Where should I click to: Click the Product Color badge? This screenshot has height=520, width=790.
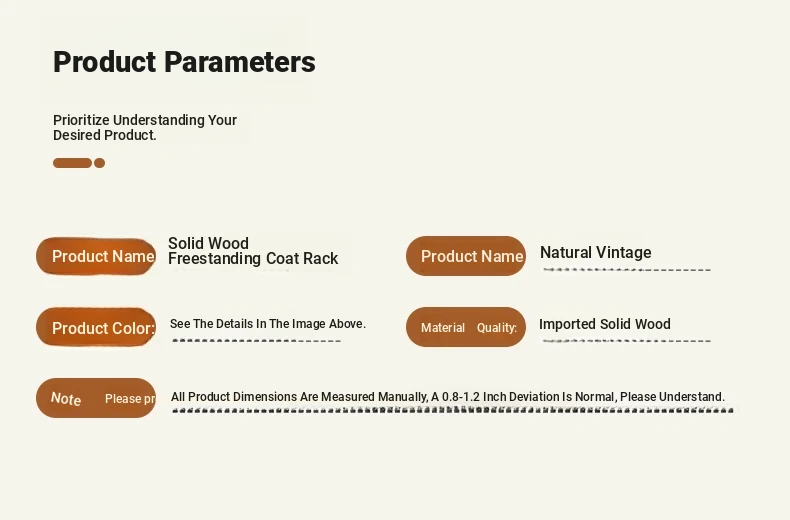click(x=96, y=328)
